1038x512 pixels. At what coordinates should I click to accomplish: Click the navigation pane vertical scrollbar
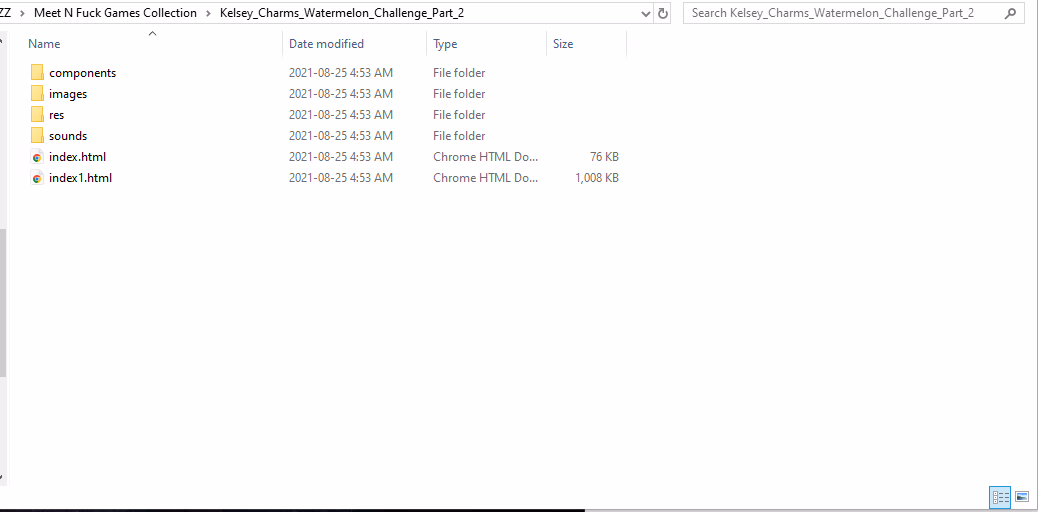coord(3,300)
